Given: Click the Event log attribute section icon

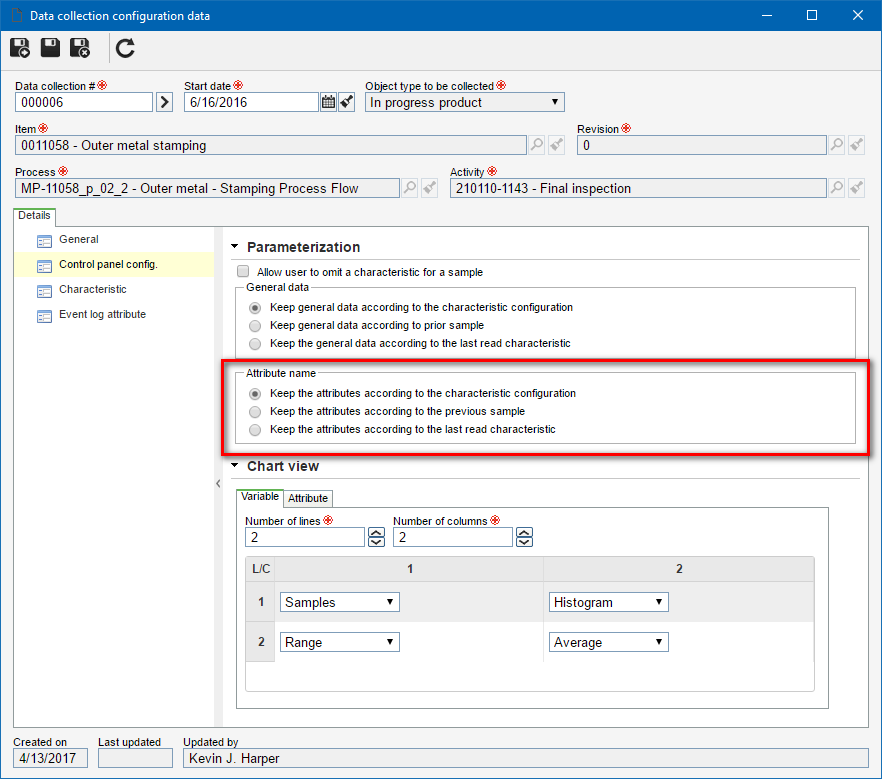Looking at the screenshot, I should click(x=44, y=317).
